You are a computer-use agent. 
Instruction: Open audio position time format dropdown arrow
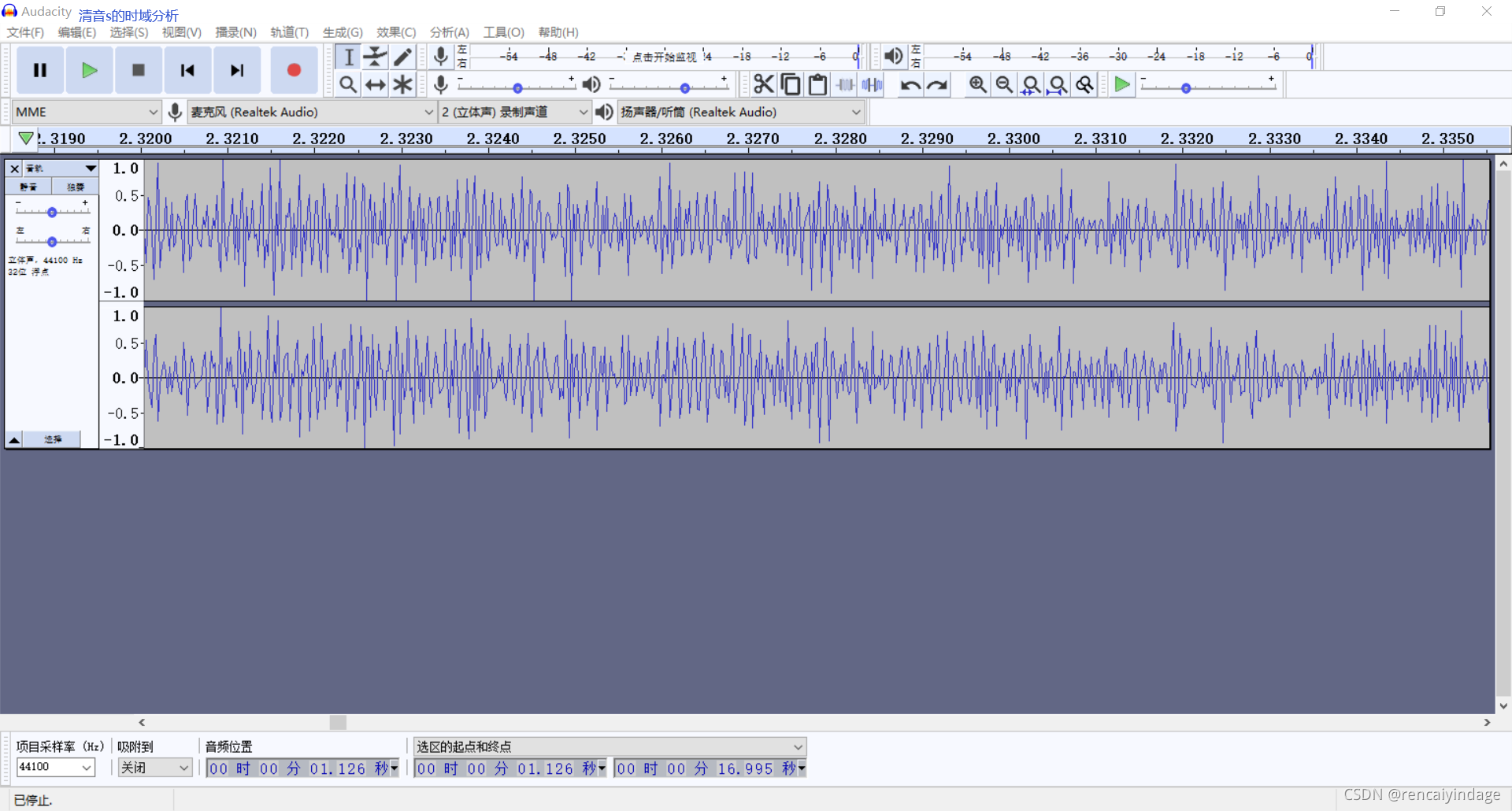click(x=395, y=768)
